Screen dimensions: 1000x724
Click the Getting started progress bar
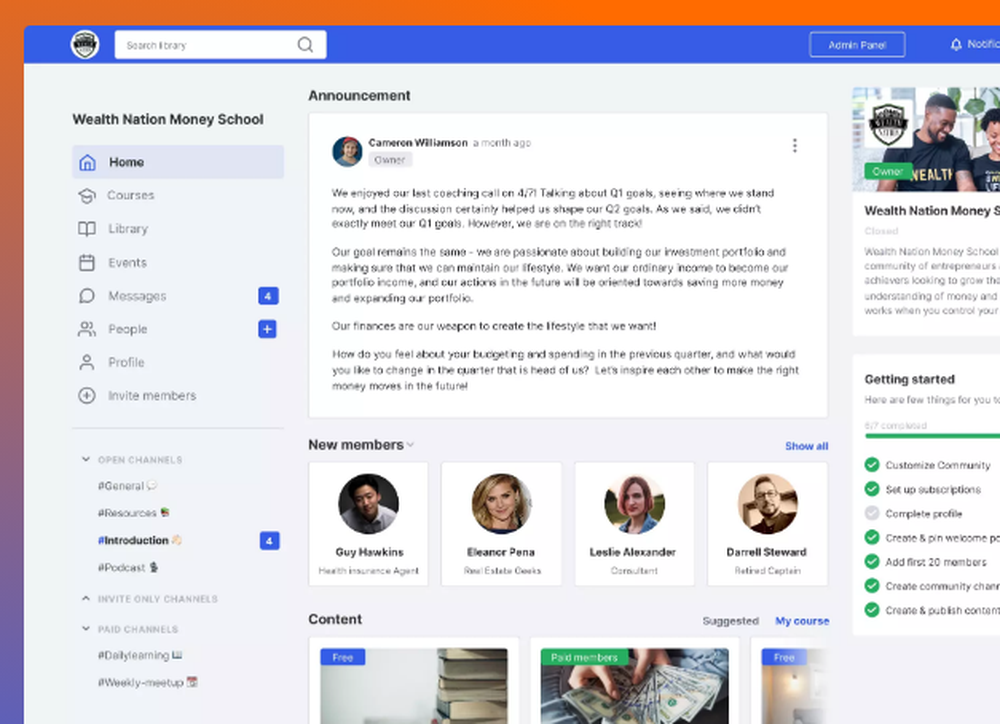tap(932, 436)
